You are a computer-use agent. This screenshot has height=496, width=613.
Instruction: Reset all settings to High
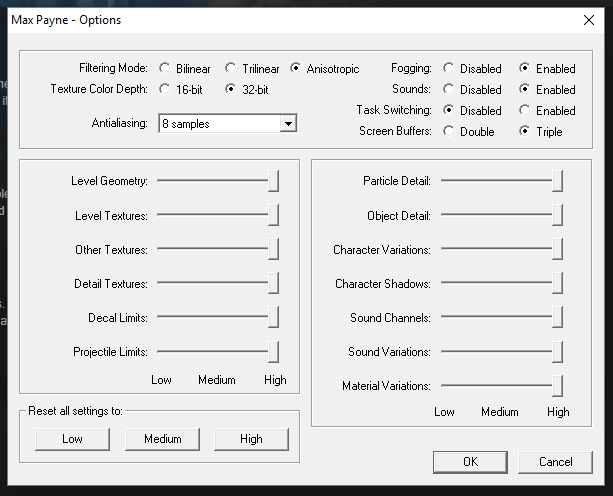click(251, 439)
